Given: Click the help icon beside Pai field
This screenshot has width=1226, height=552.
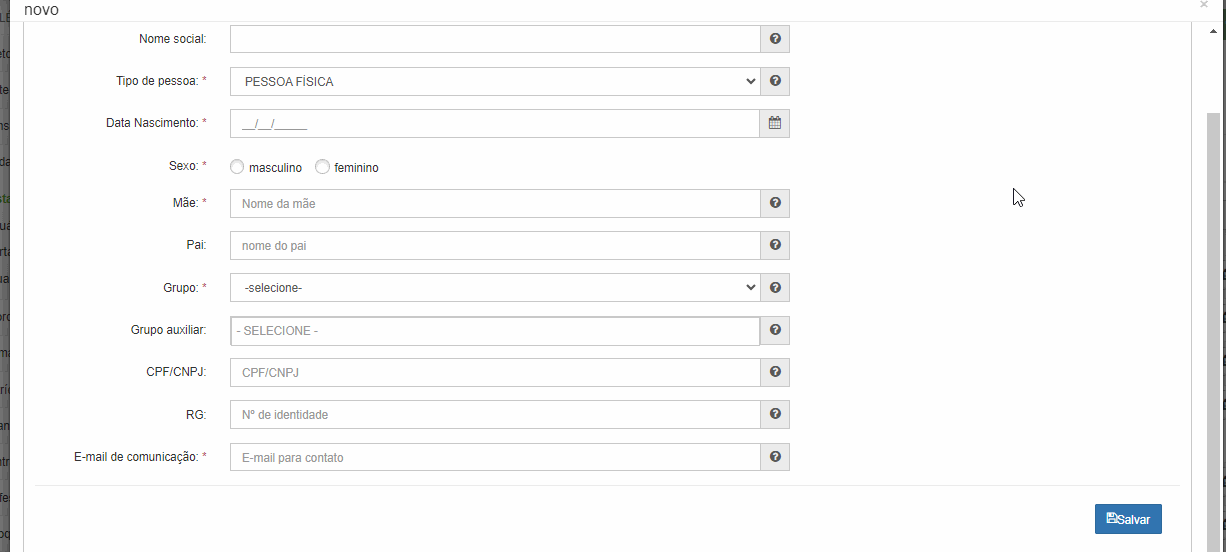Looking at the screenshot, I should [775, 246].
